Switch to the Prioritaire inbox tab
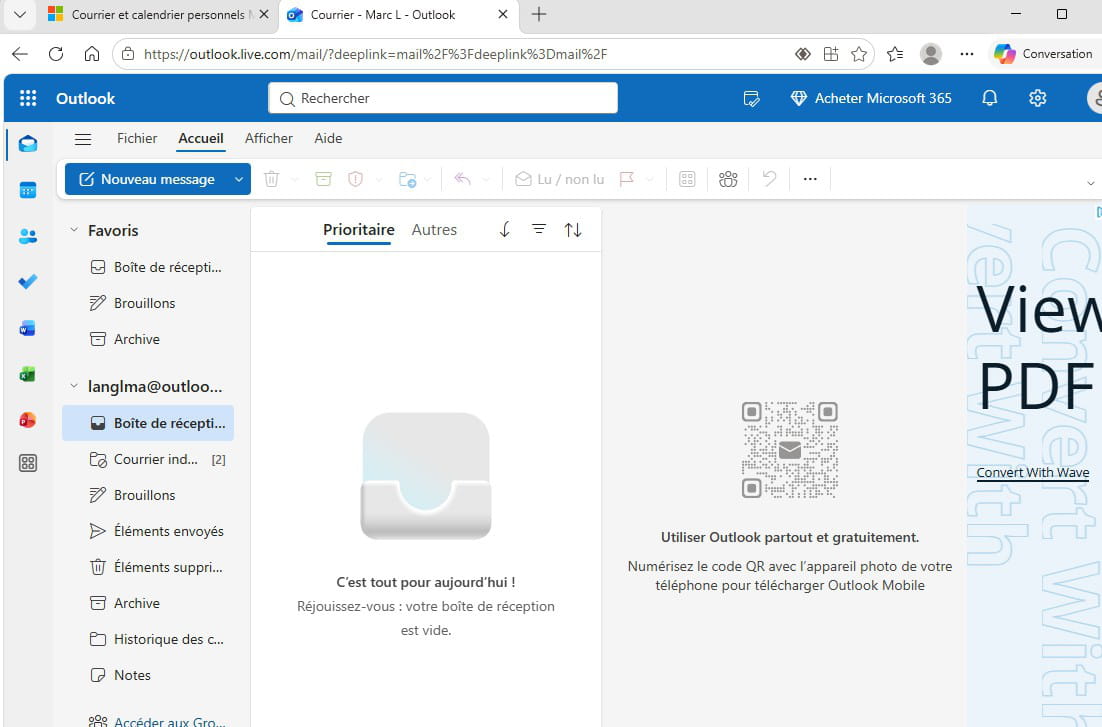 coord(358,229)
